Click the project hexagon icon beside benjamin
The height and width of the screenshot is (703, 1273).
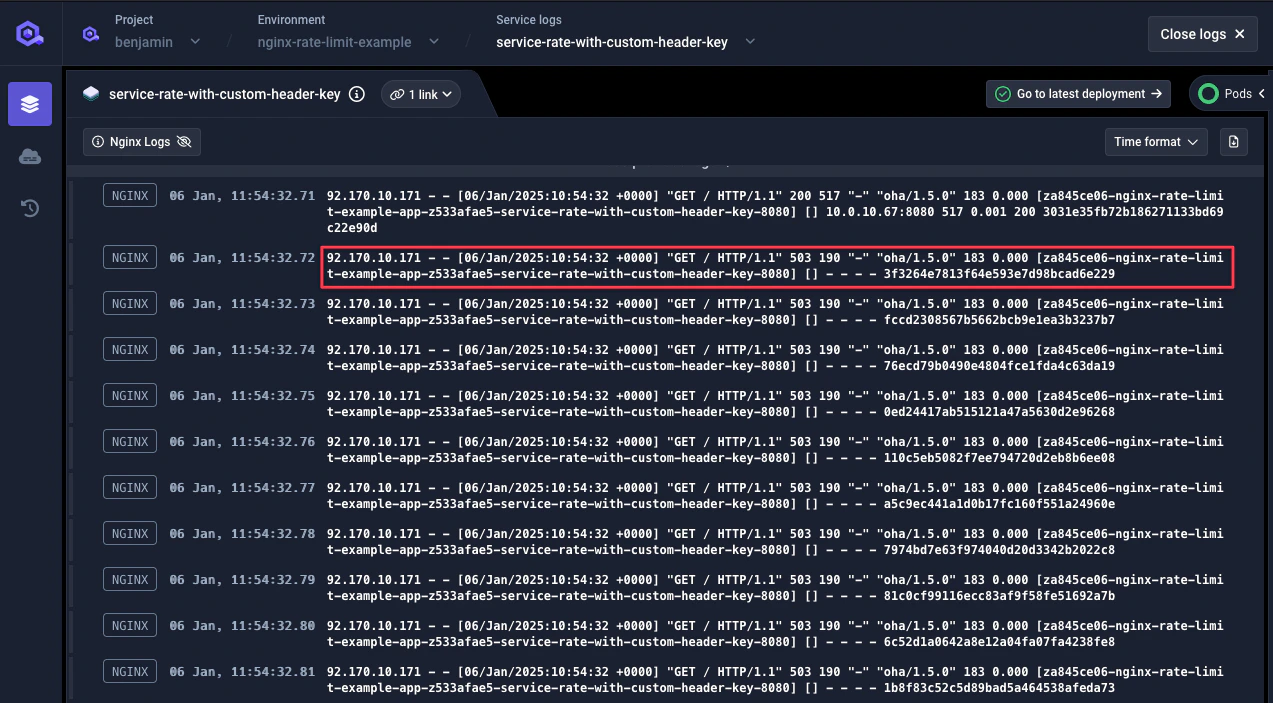pyautogui.click(x=90, y=33)
